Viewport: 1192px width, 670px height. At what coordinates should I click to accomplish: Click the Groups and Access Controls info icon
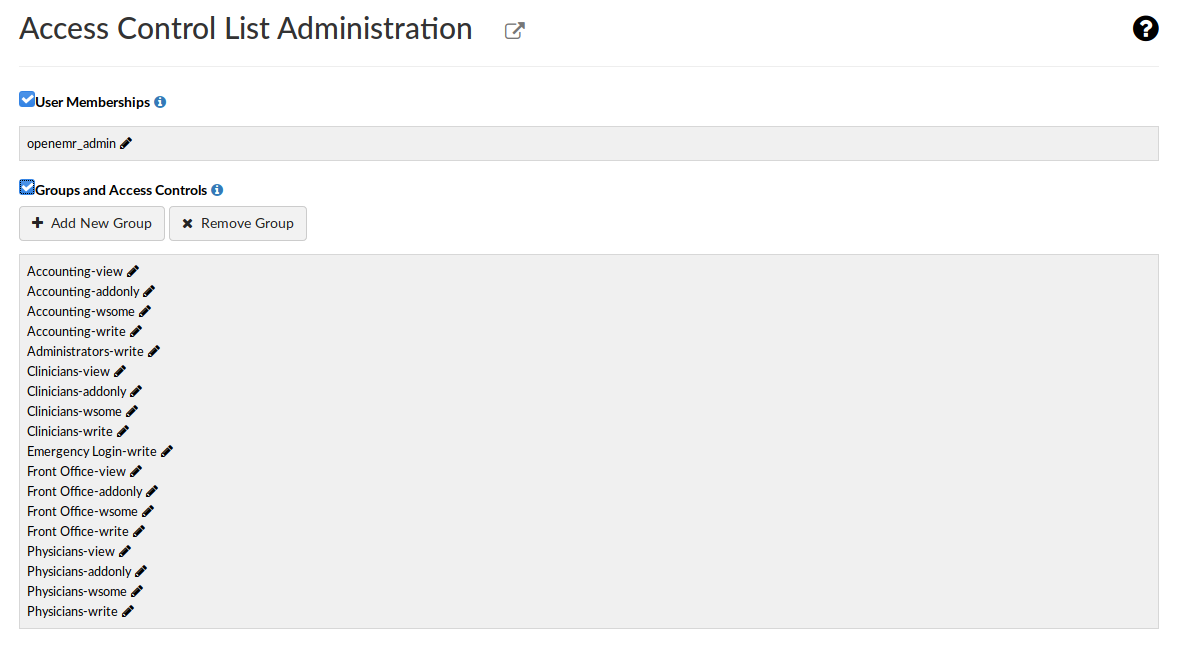tap(217, 190)
